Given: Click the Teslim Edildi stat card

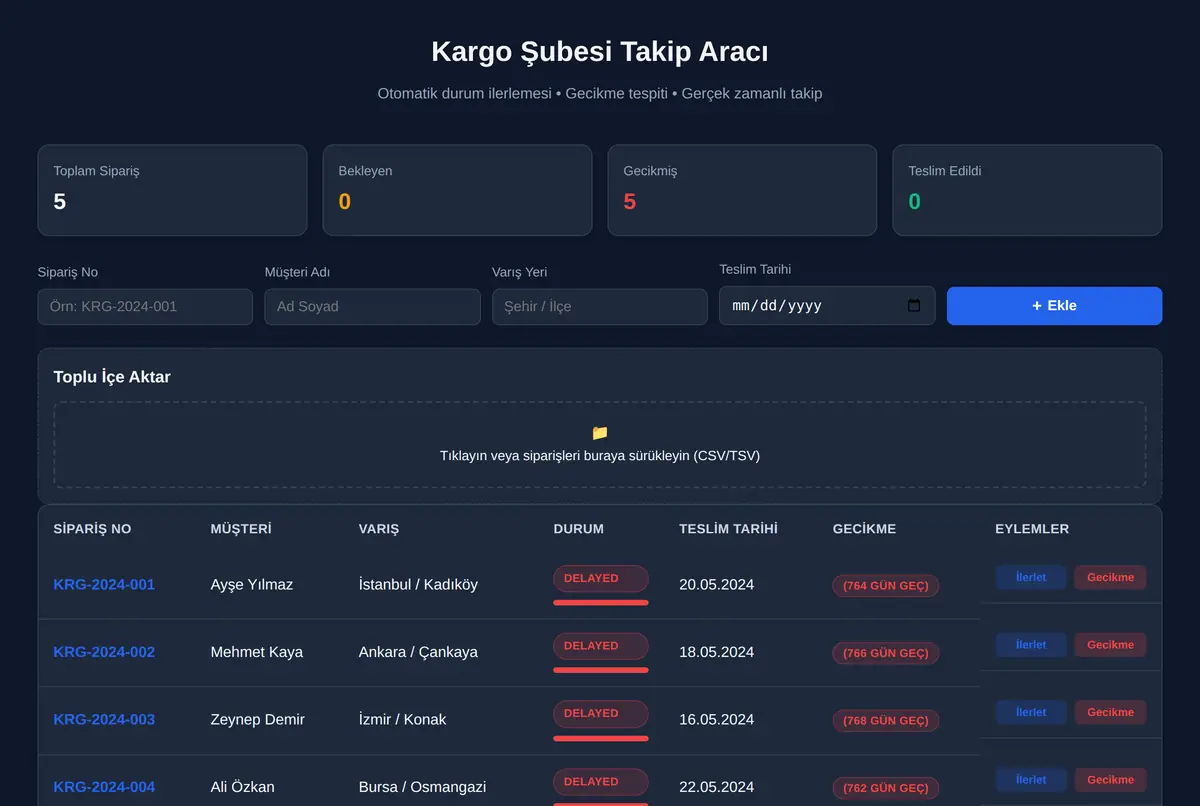Looking at the screenshot, I should [1027, 190].
